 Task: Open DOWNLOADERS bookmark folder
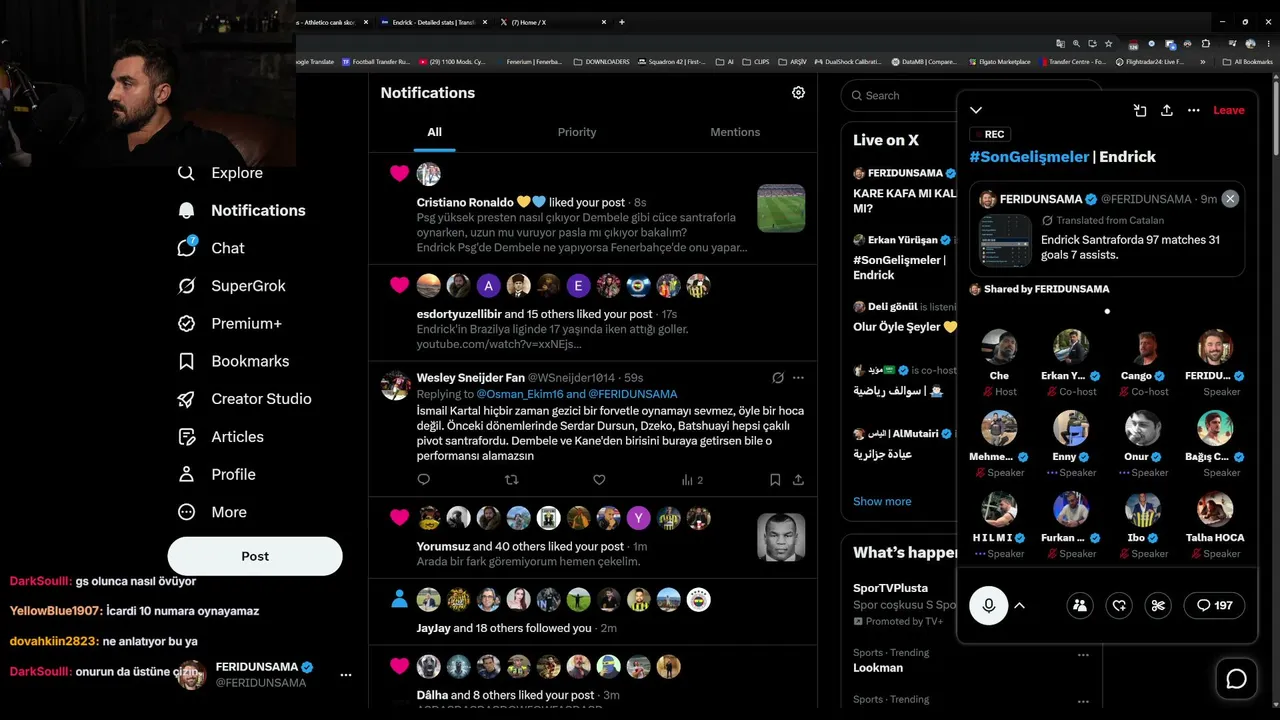pos(602,62)
